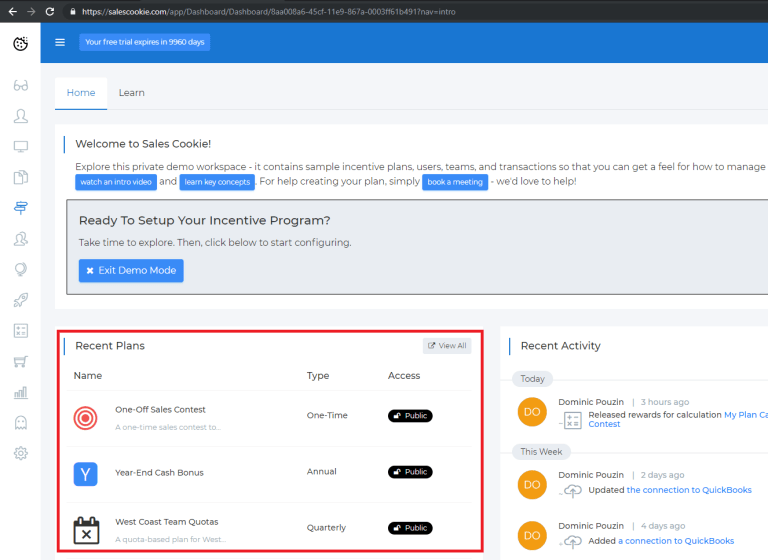Toggle the hamburger menu in blue header
The width and height of the screenshot is (768, 560).
tap(60, 42)
